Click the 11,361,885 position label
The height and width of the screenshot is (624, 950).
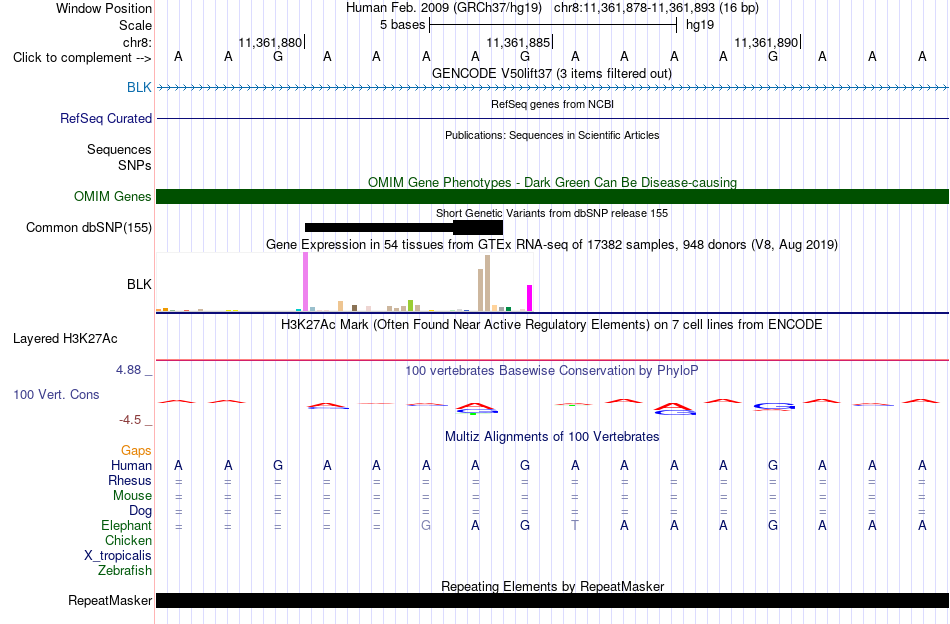[x=518, y=42]
